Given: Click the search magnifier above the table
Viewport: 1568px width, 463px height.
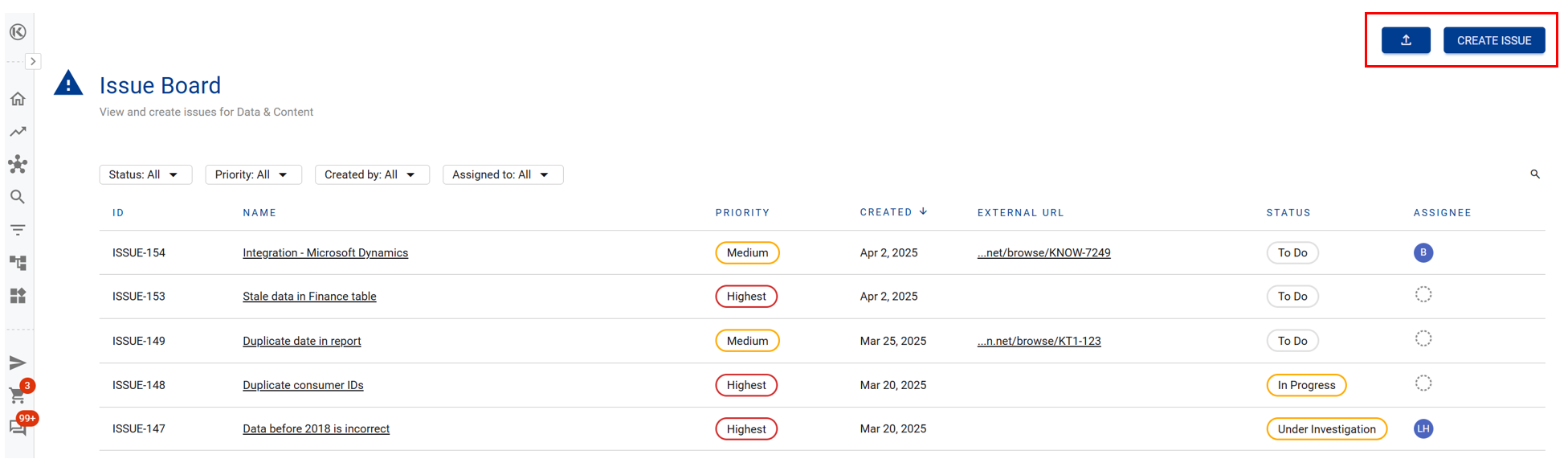Looking at the screenshot, I should (1534, 174).
